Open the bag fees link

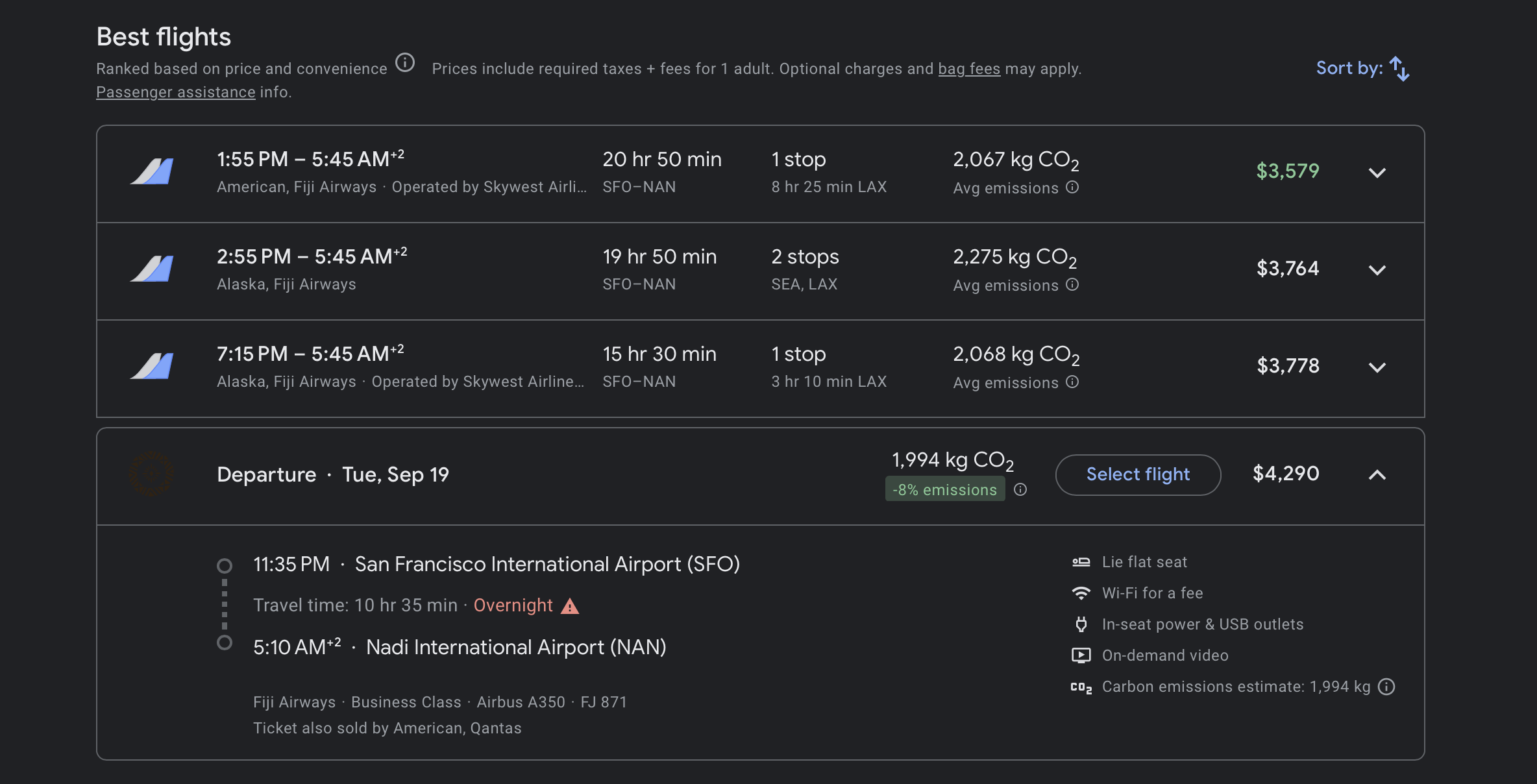(x=968, y=69)
